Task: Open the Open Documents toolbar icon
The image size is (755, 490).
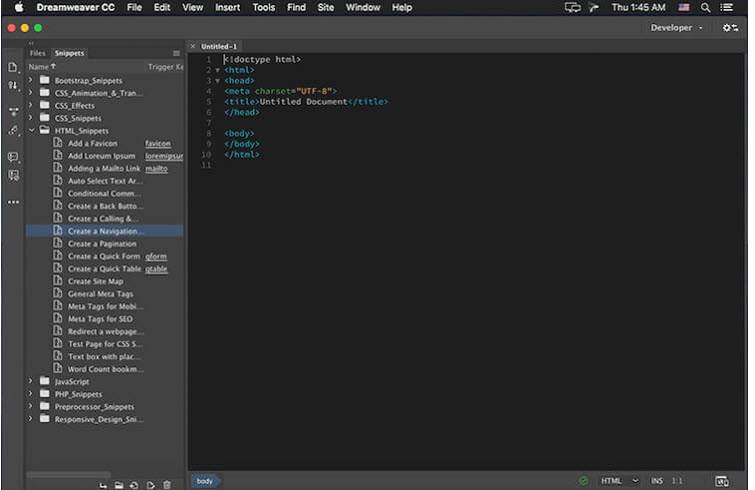Action: (13, 67)
